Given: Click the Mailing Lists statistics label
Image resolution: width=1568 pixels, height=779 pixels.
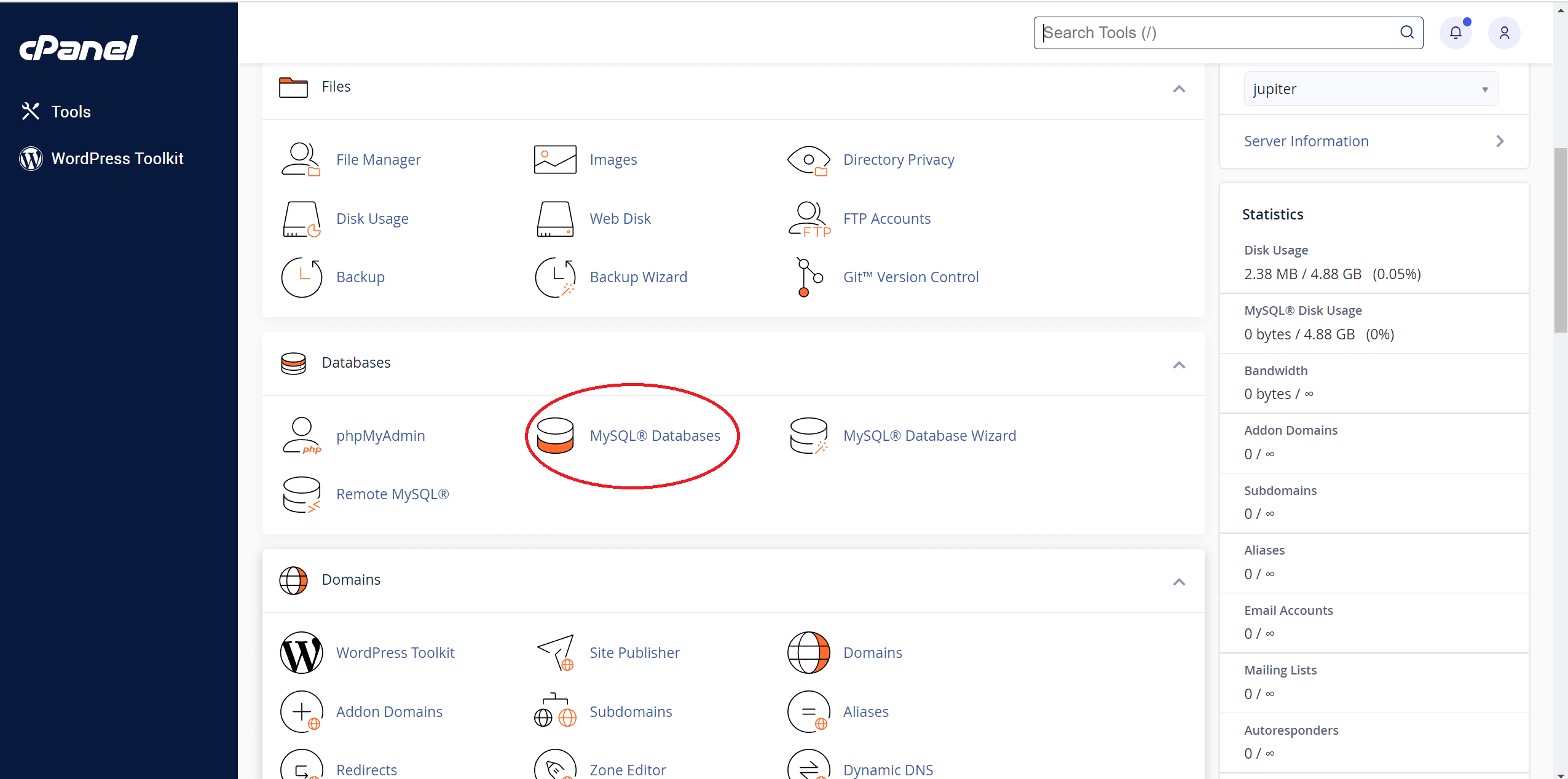Looking at the screenshot, I should [1280, 670].
